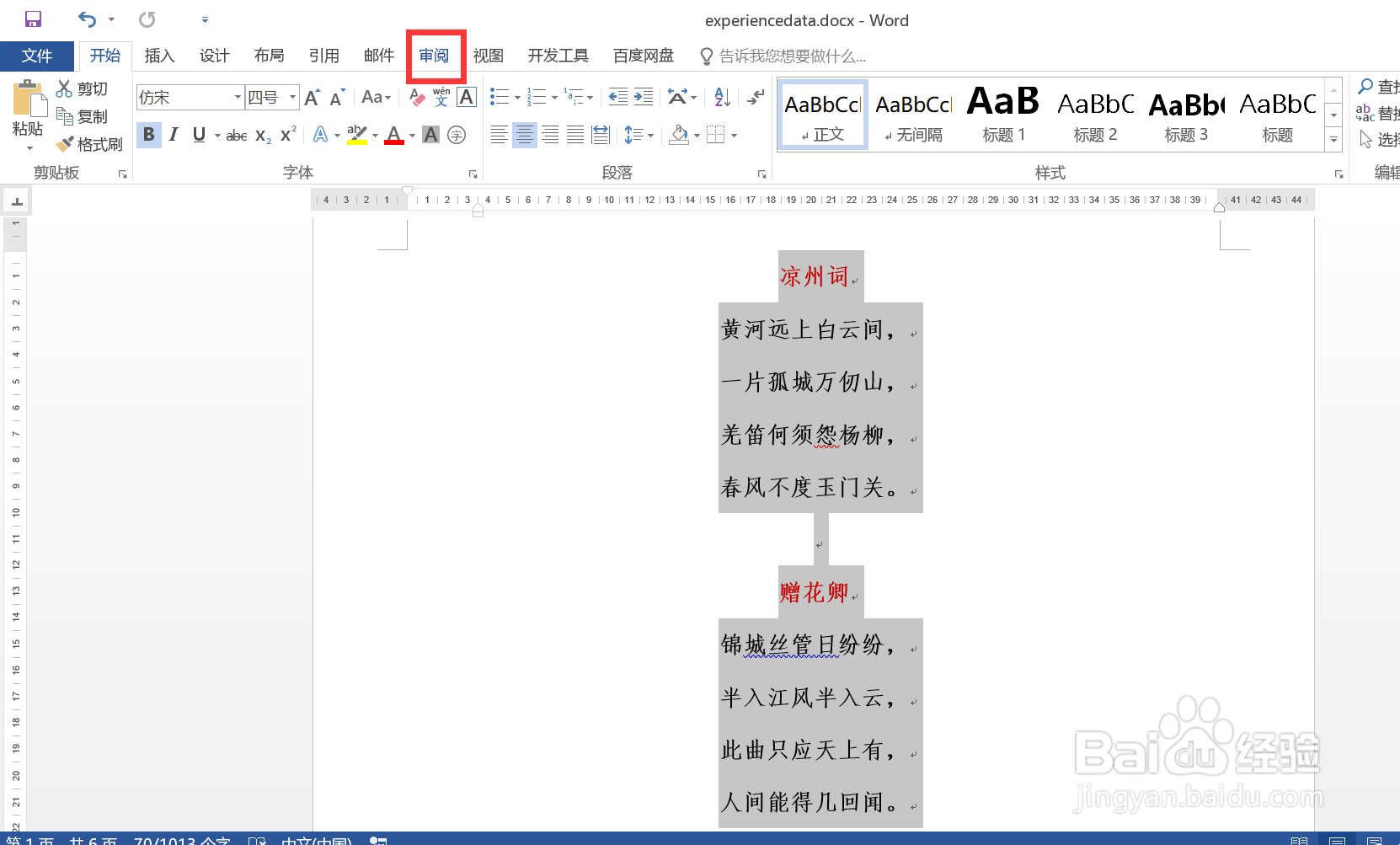Toggle italic formatting
This screenshot has width=1400, height=845.
click(173, 135)
